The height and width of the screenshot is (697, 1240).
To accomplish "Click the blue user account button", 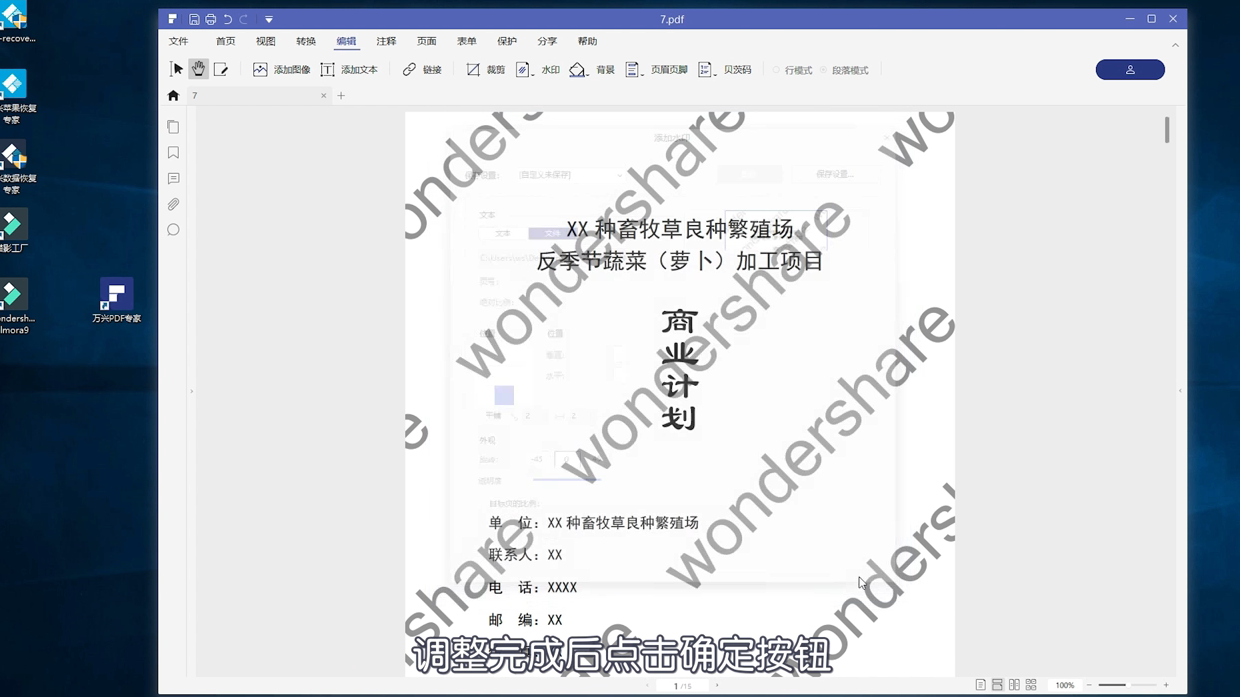I will (x=1130, y=70).
